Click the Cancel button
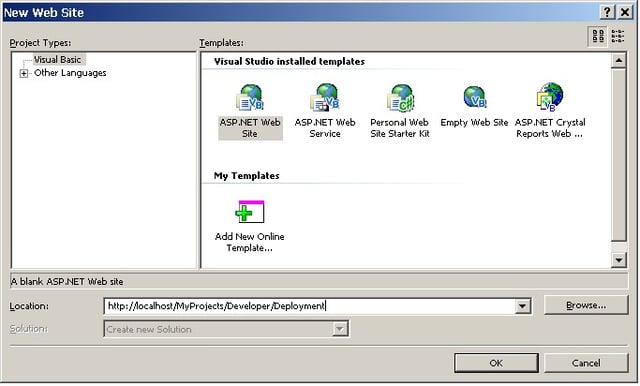Viewport: 640px width, 386px height. point(586,363)
